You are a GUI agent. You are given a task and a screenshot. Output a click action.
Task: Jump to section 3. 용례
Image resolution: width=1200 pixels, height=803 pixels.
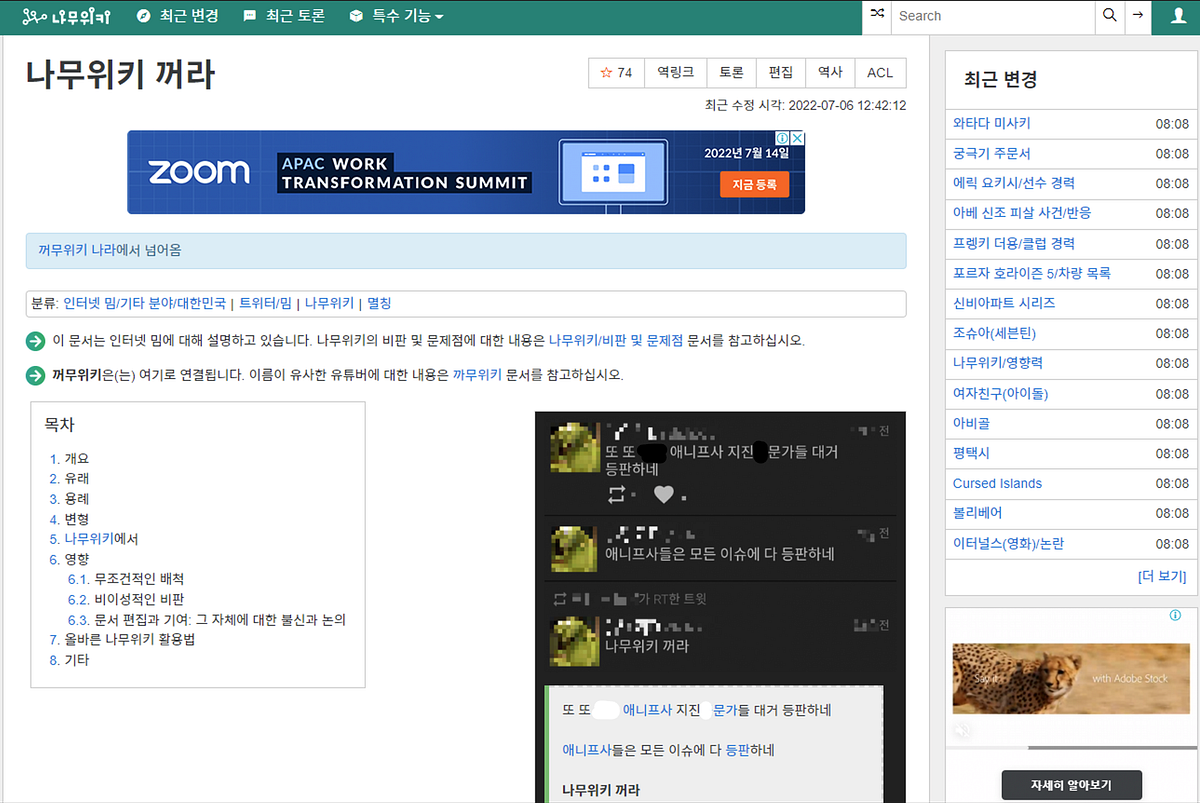(x=69, y=498)
